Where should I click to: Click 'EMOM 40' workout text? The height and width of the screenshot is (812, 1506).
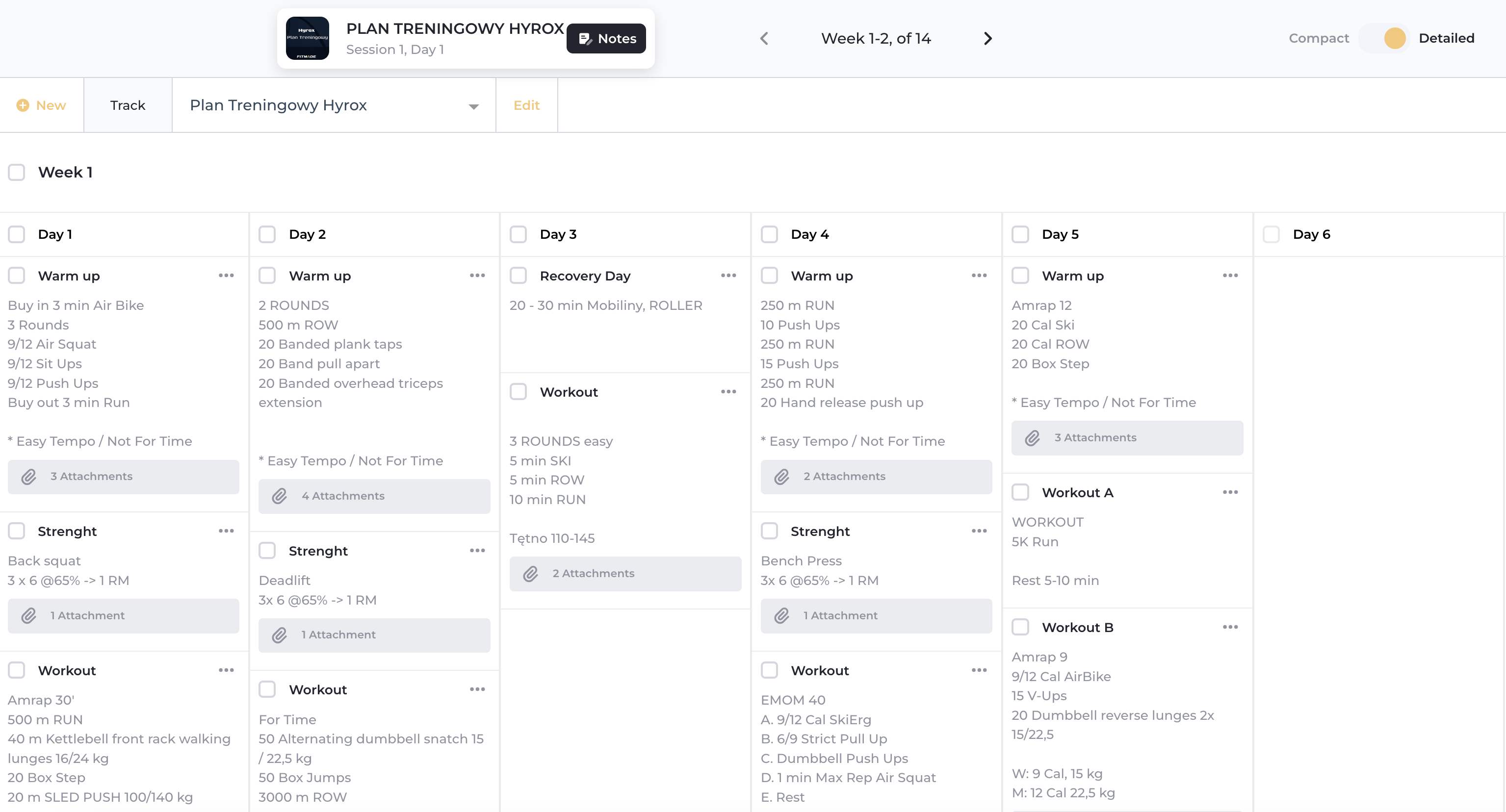[x=793, y=700]
